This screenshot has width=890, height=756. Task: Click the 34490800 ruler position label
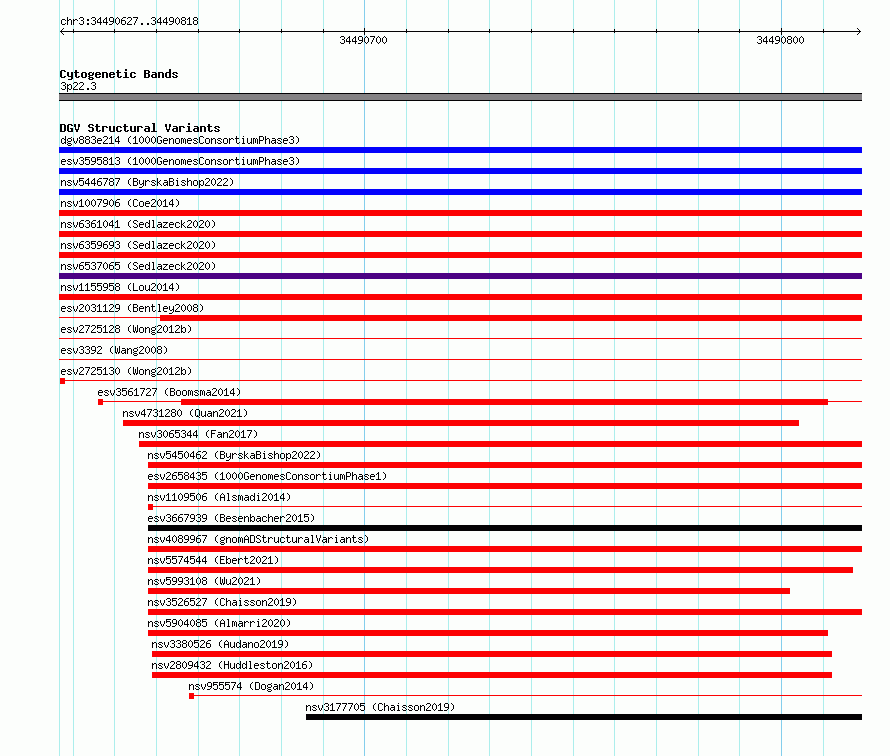coord(780,40)
